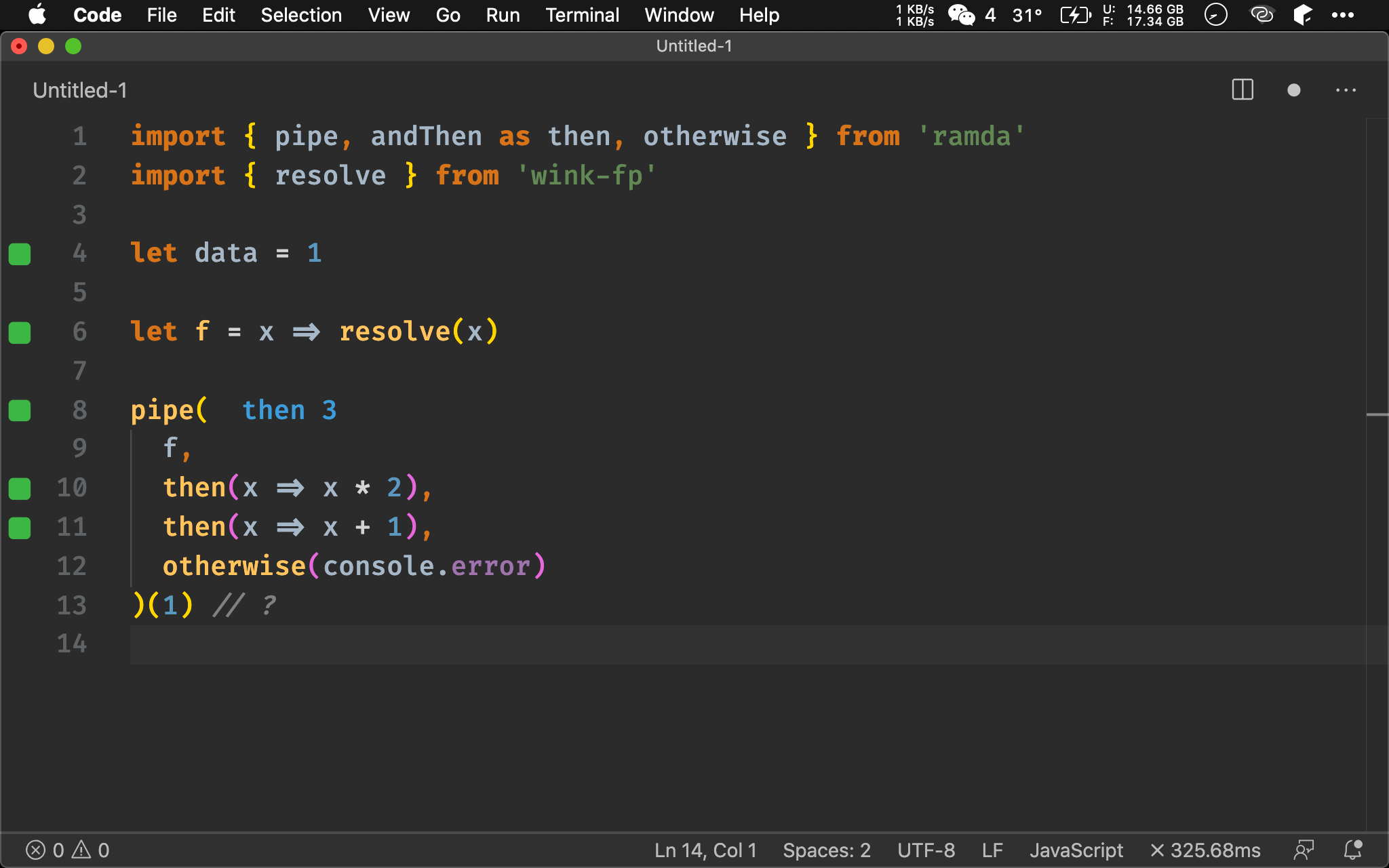Click the menu bar overflow three-dots icon
This screenshot has width=1389, height=868.
click(1342, 15)
